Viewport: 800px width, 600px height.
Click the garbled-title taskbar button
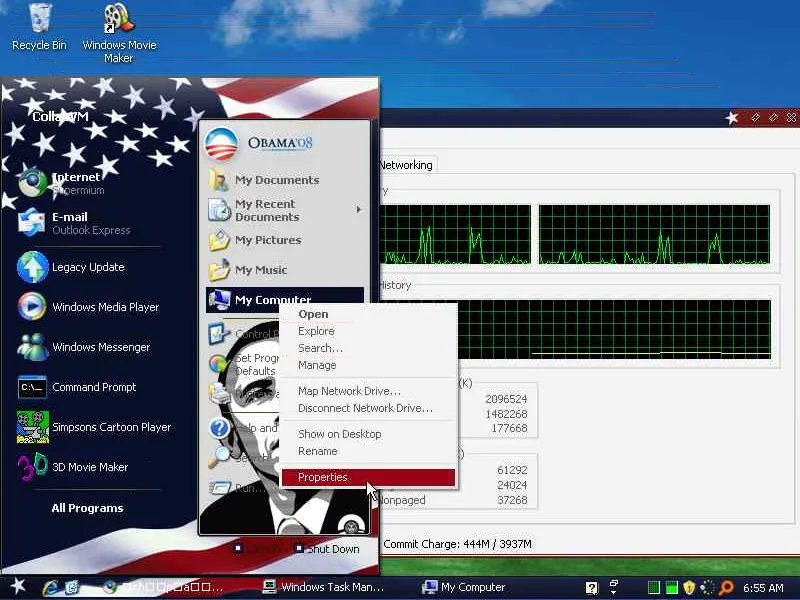tap(163, 587)
